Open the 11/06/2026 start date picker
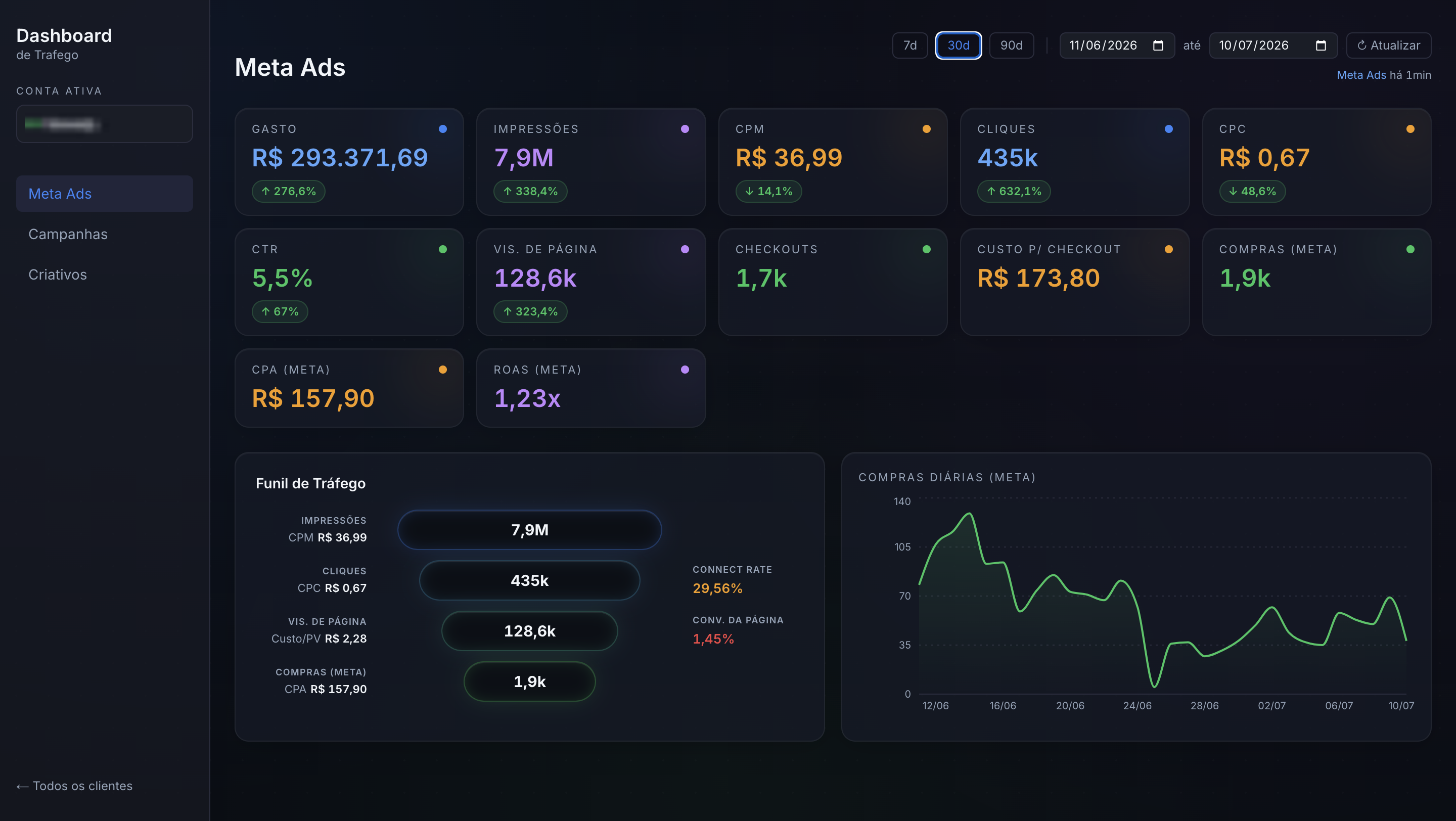Viewport: 1456px width, 821px height. coord(1117,45)
